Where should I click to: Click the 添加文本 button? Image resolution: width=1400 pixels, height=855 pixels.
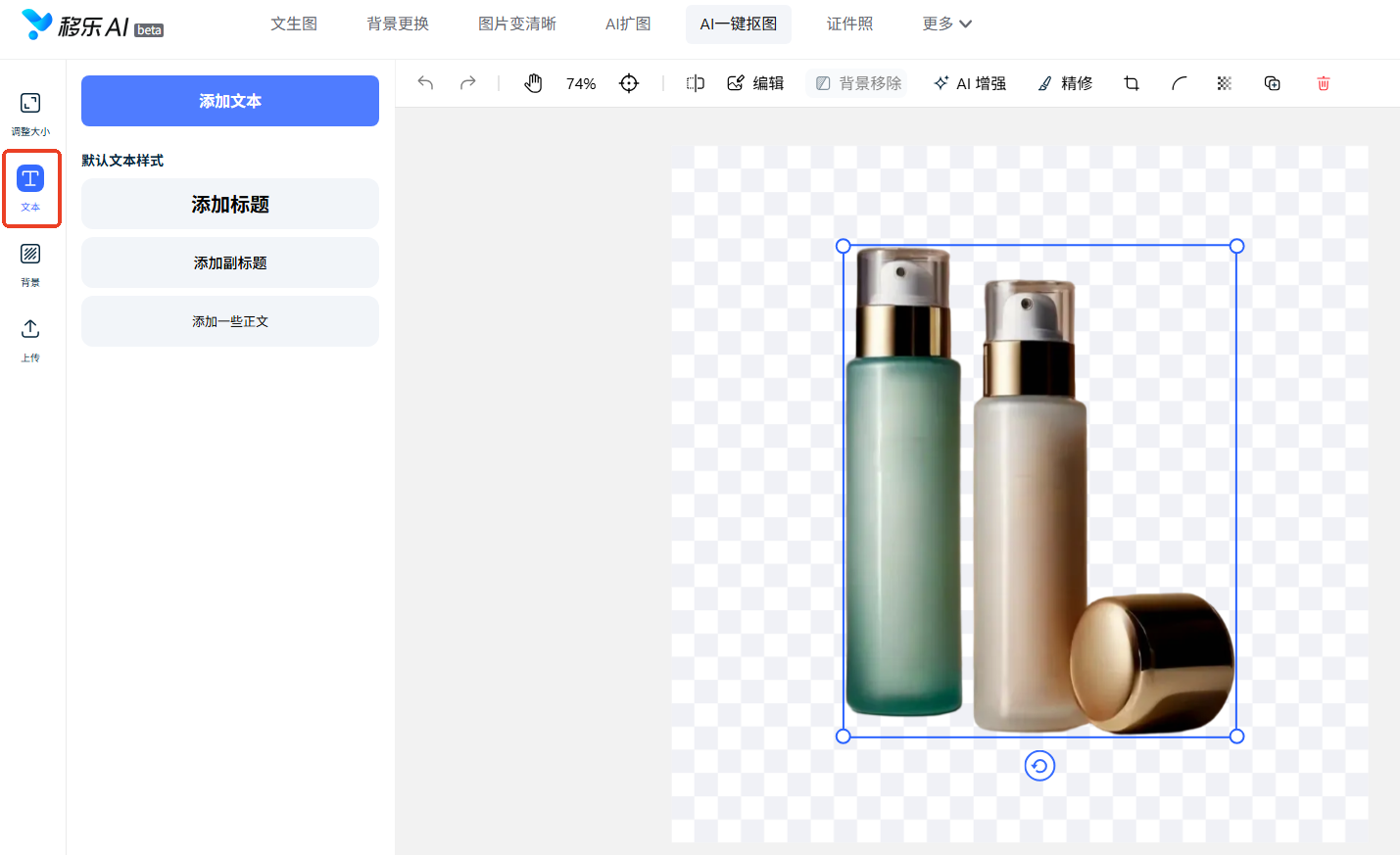click(230, 101)
